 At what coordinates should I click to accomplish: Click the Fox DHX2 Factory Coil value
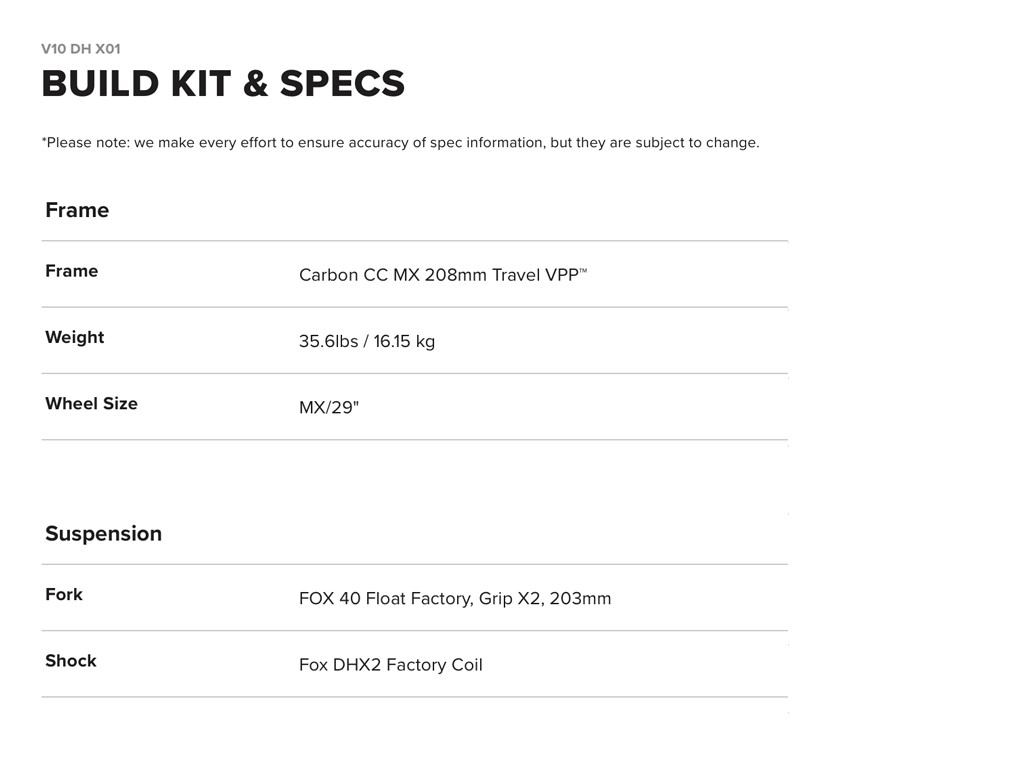[x=391, y=665]
